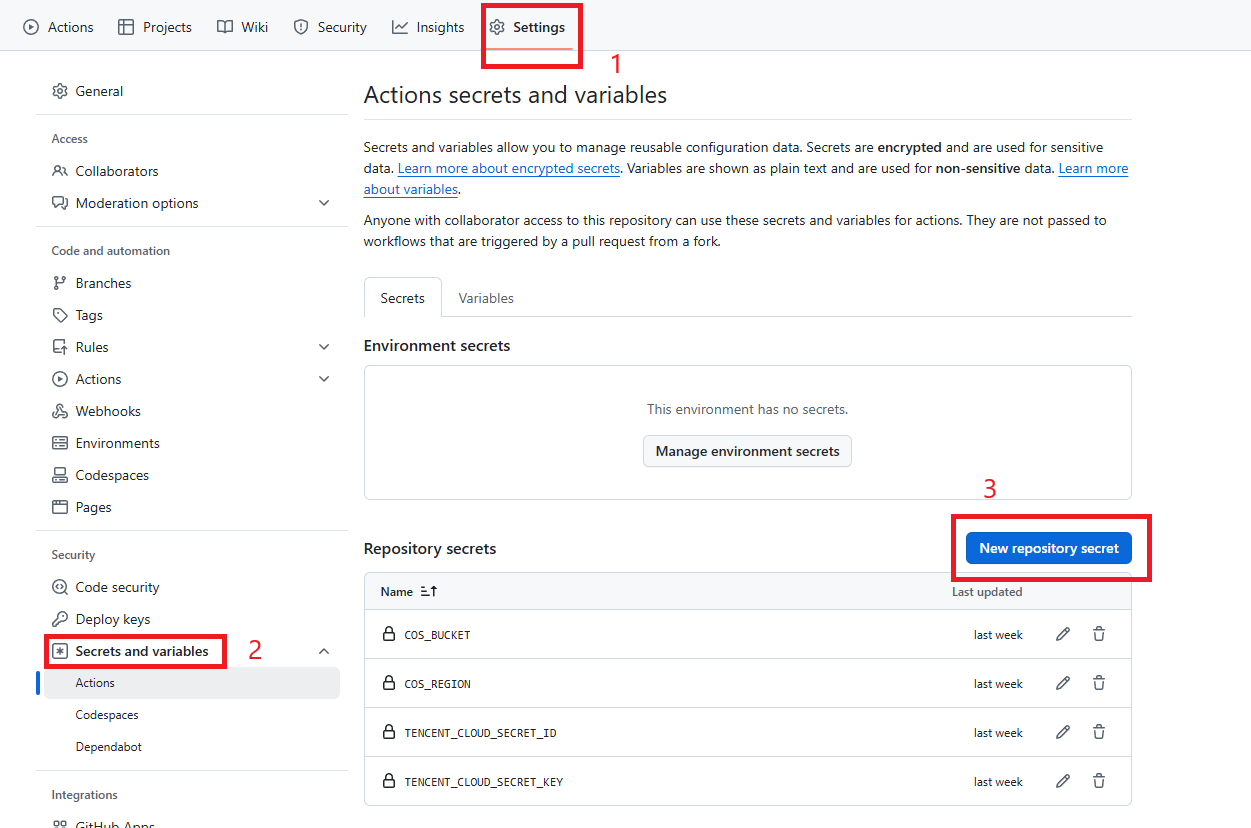Click the Webhooks sidebar icon
The height and width of the screenshot is (828, 1251).
60,411
